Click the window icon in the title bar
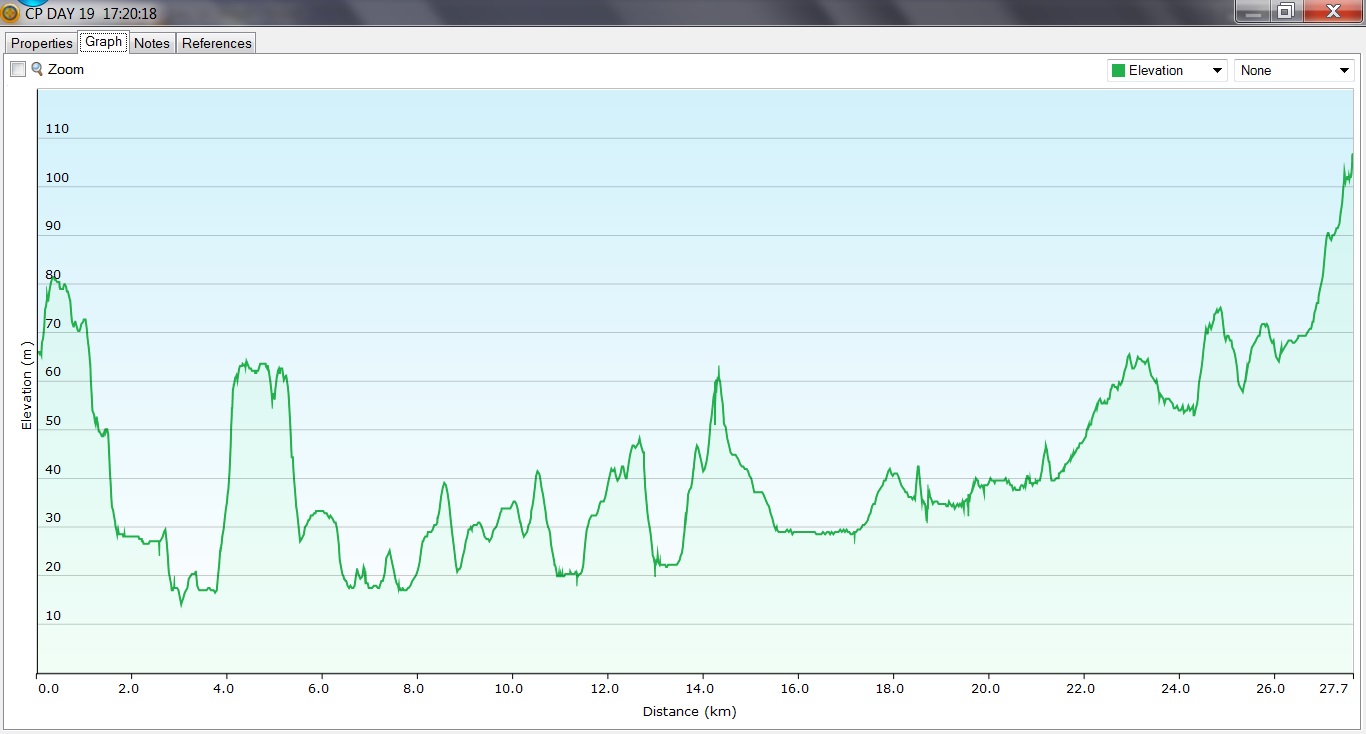Viewport: 1366px width, 734px height. [10, 13]
